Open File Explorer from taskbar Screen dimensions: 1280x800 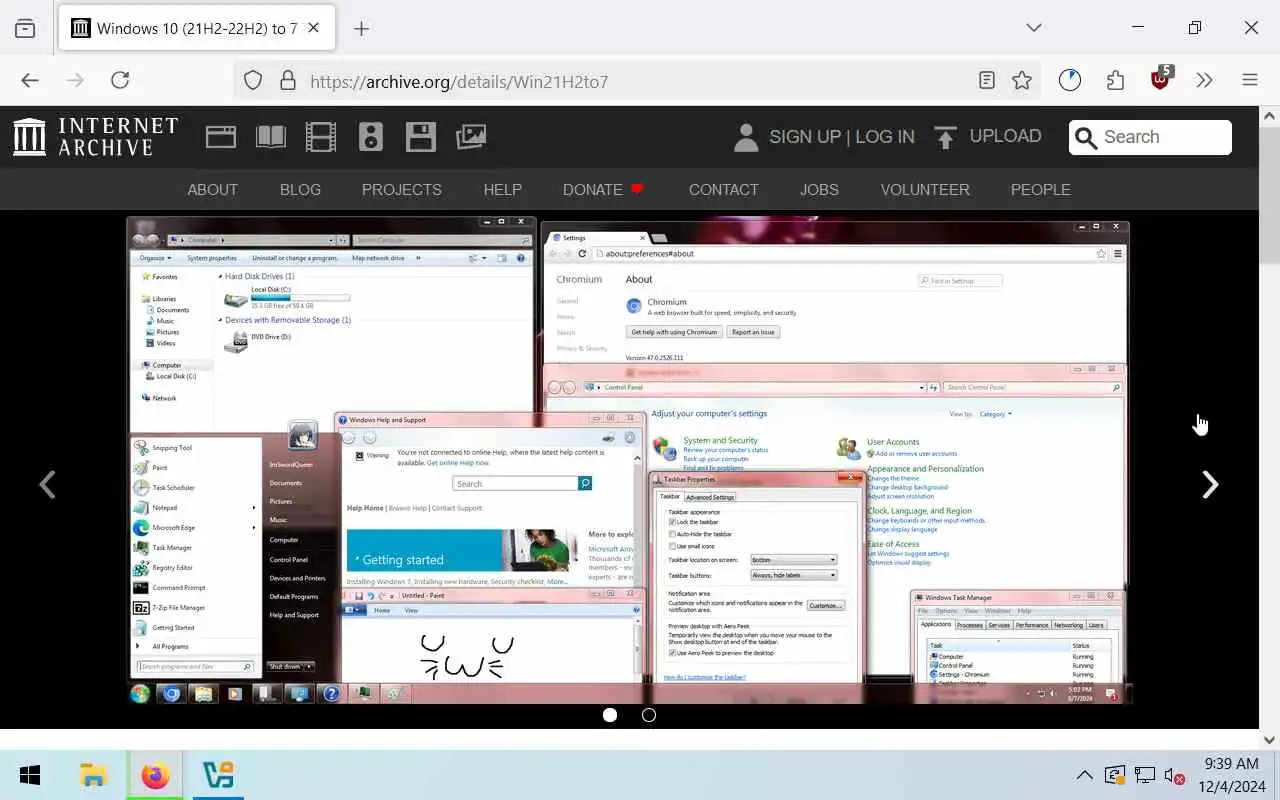coord(93,775)
